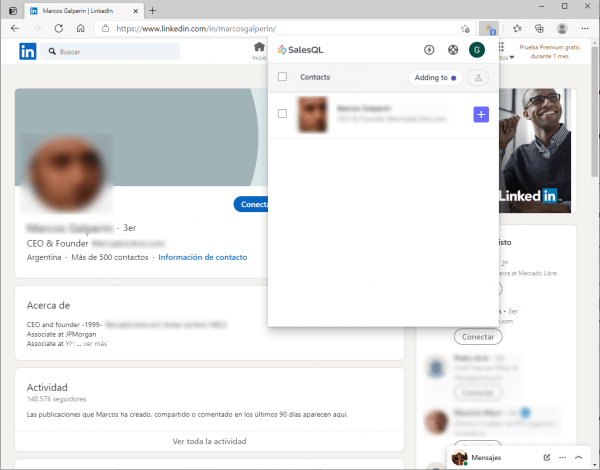Click the LinkedIn ad banner image
Screen dimensions: 600x470
coord(535,150)
